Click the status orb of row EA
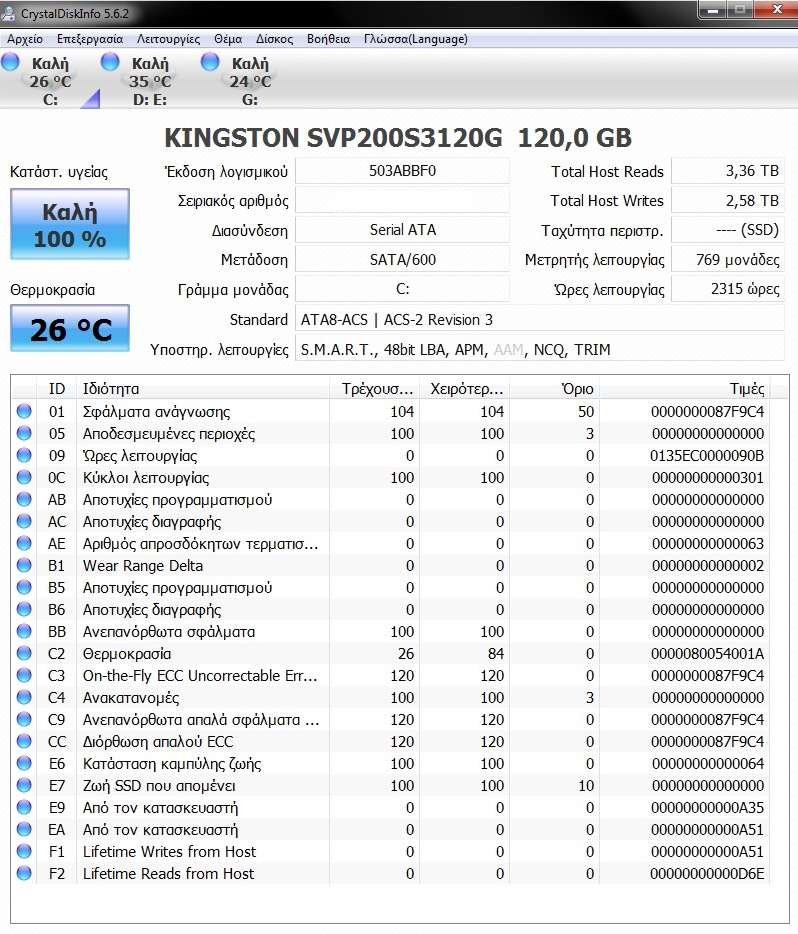Screen dimensions: 798x934 click(x=24, y=830)
